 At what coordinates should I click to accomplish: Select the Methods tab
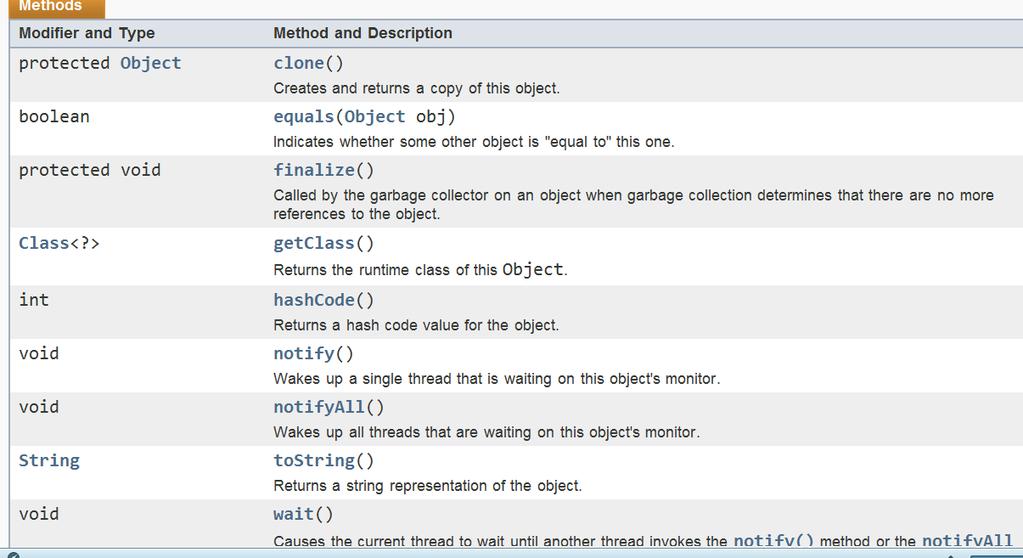point(50,7)
